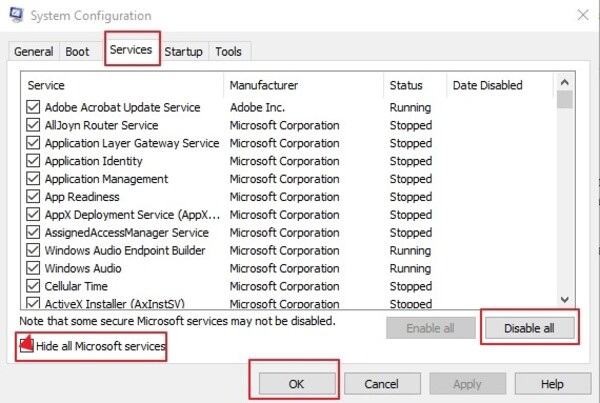600x403 pixels.
Task: Sort by the Status column header
Action: [407, 86]
